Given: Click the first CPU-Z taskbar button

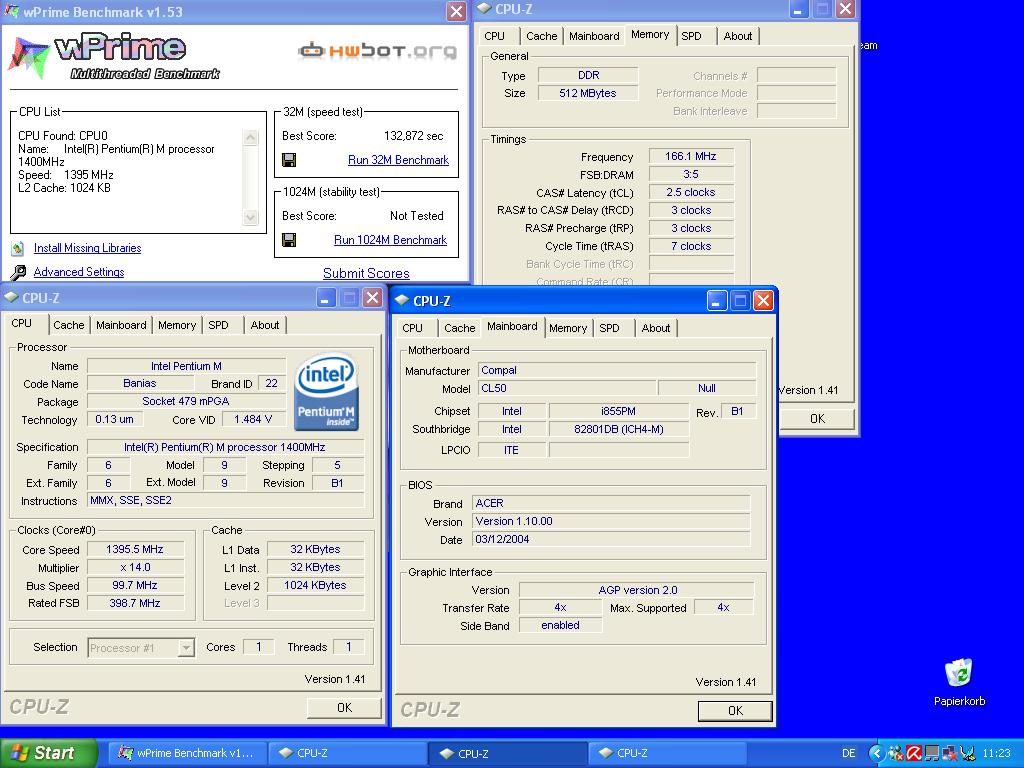Looking at the screenshot, I should [x=346, y=753].
